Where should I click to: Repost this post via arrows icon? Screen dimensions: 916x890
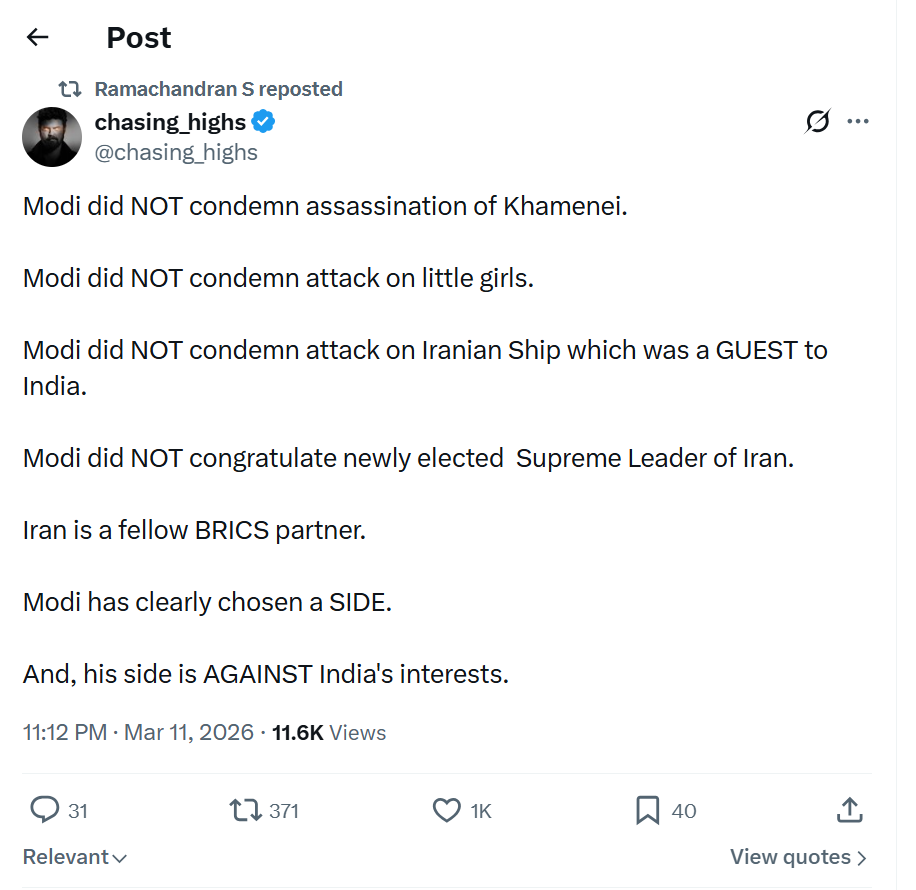[246, 810]
